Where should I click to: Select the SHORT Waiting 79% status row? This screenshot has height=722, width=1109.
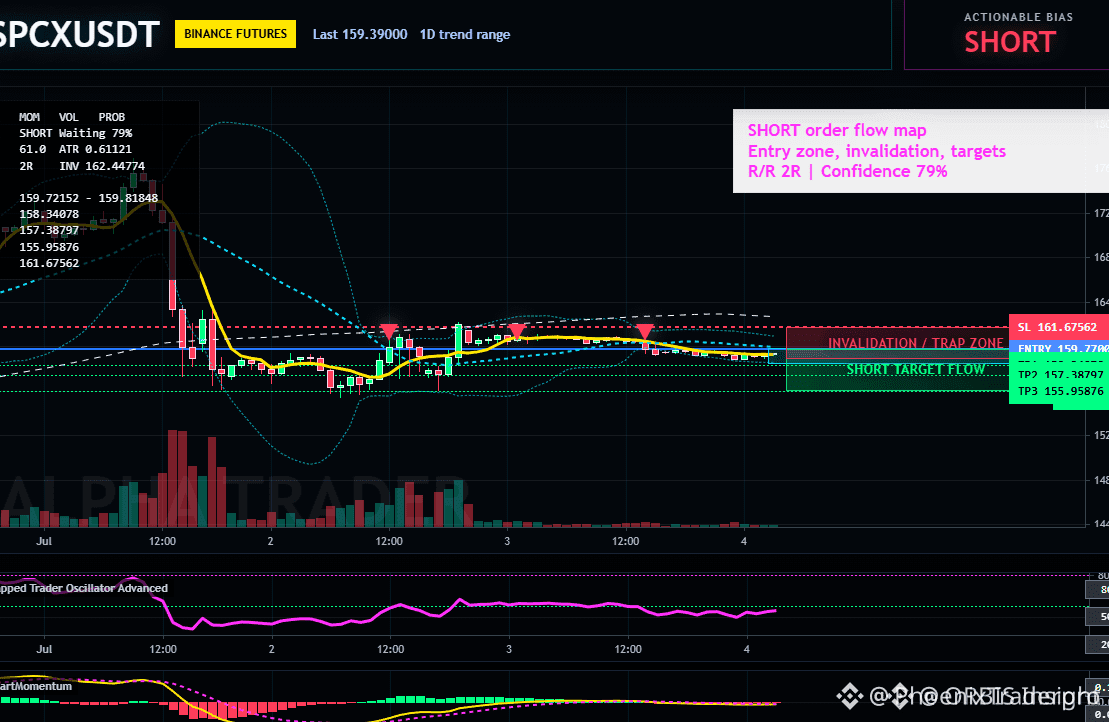pyautogui.click(x=76, y=133)
